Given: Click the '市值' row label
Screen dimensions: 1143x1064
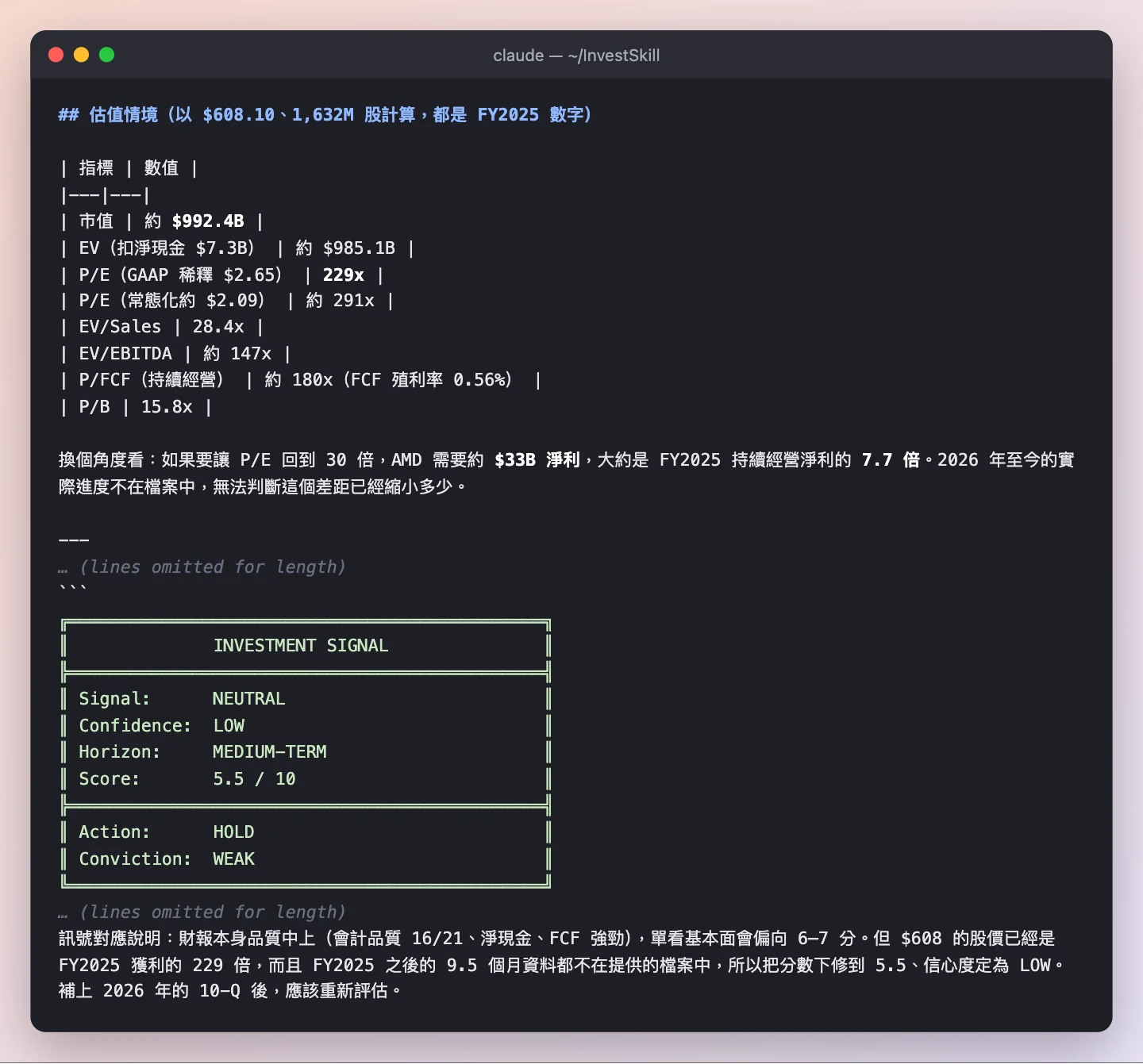Looking at the screenshot, I should (x=96, y=221).
